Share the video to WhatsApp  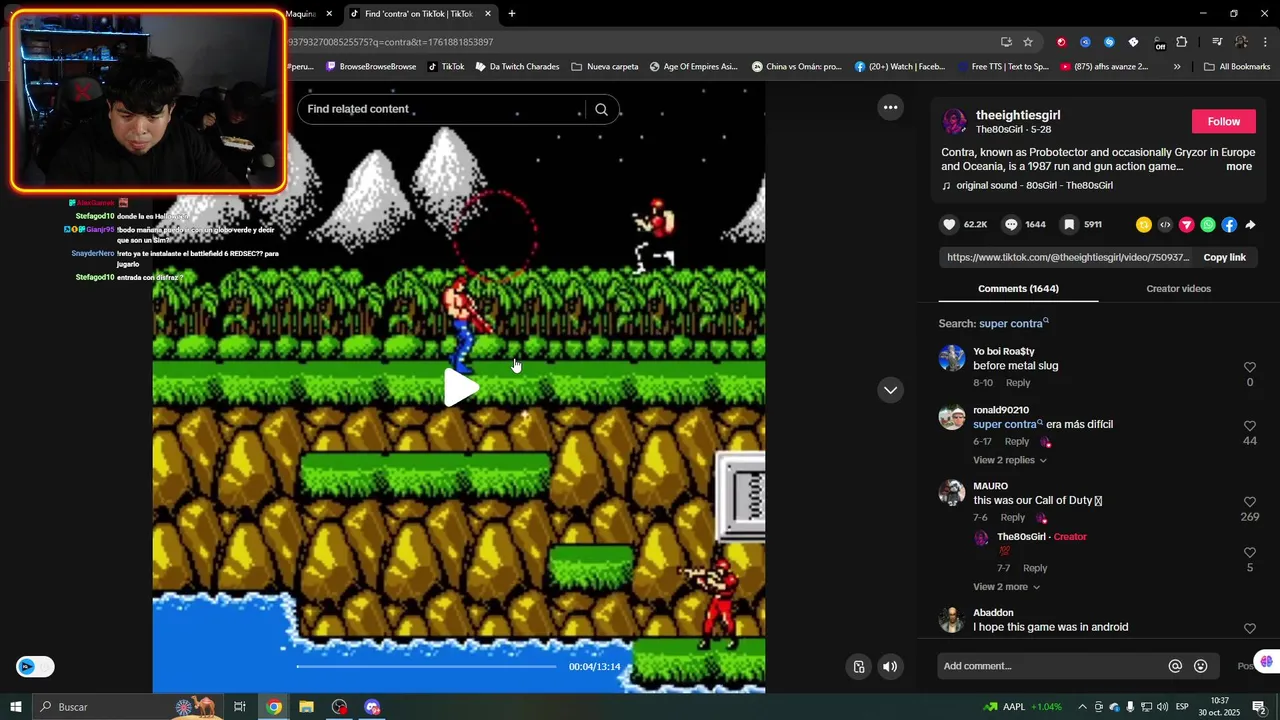(x=1208, y=225)
